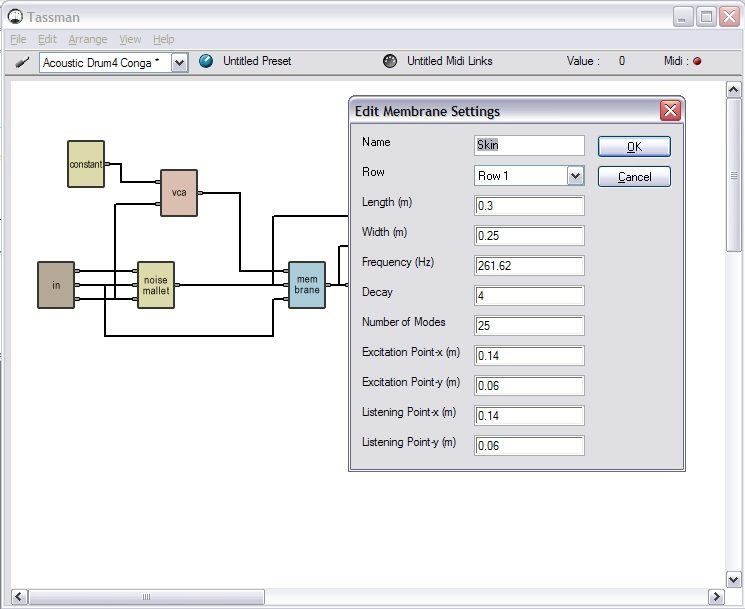The height and width of the screenshot is (609, 745).
Task: Click the Name field containing Skin
Action: [529, 145]
